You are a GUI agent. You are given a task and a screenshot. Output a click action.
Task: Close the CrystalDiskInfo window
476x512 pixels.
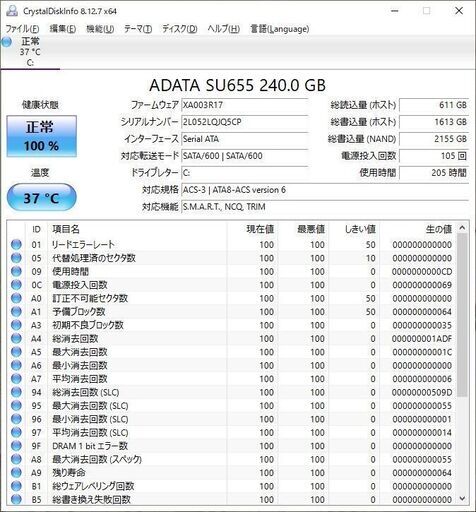459,11
